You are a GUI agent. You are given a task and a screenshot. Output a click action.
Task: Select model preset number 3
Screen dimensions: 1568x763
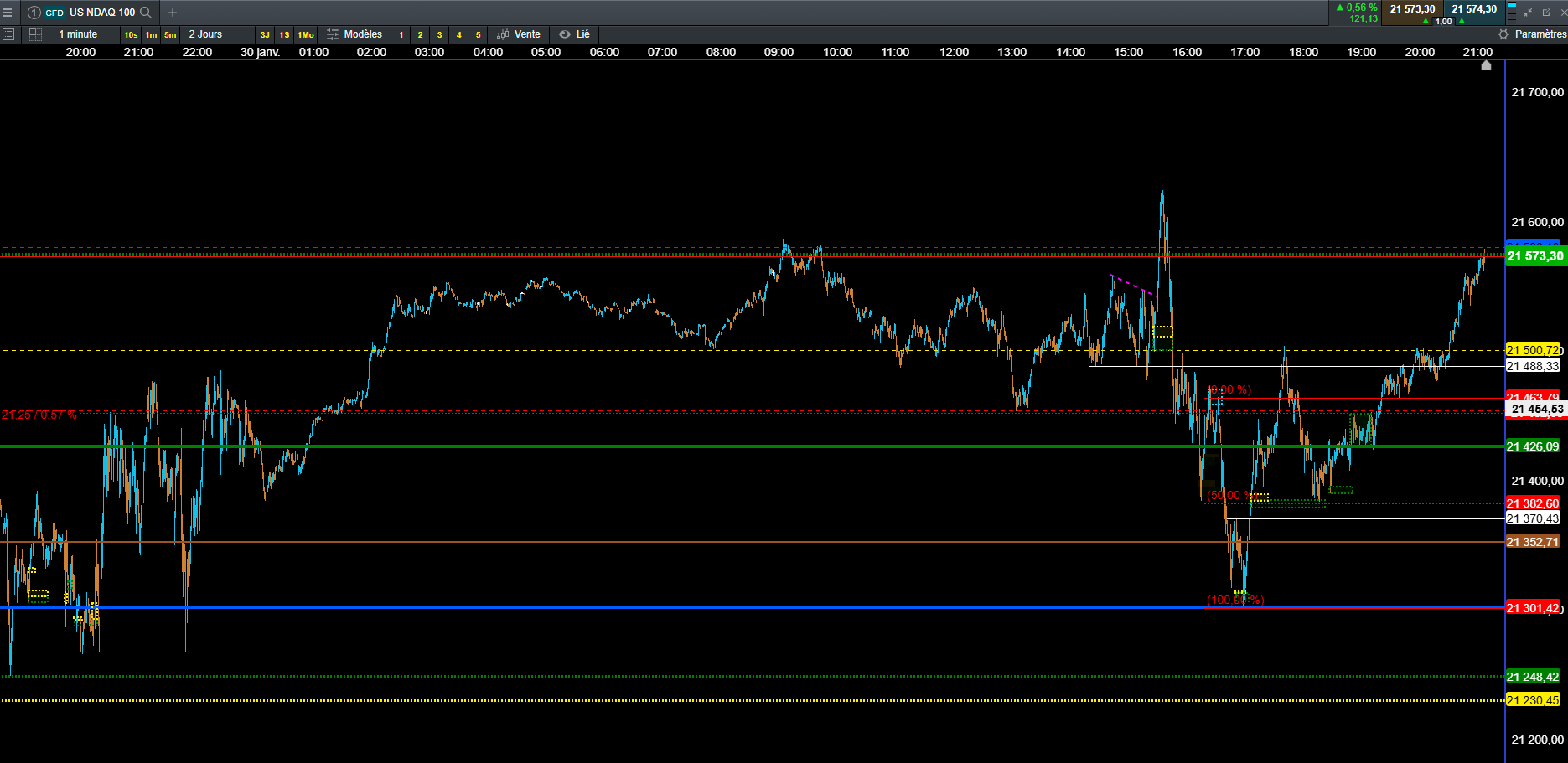[x=439, y=34]
